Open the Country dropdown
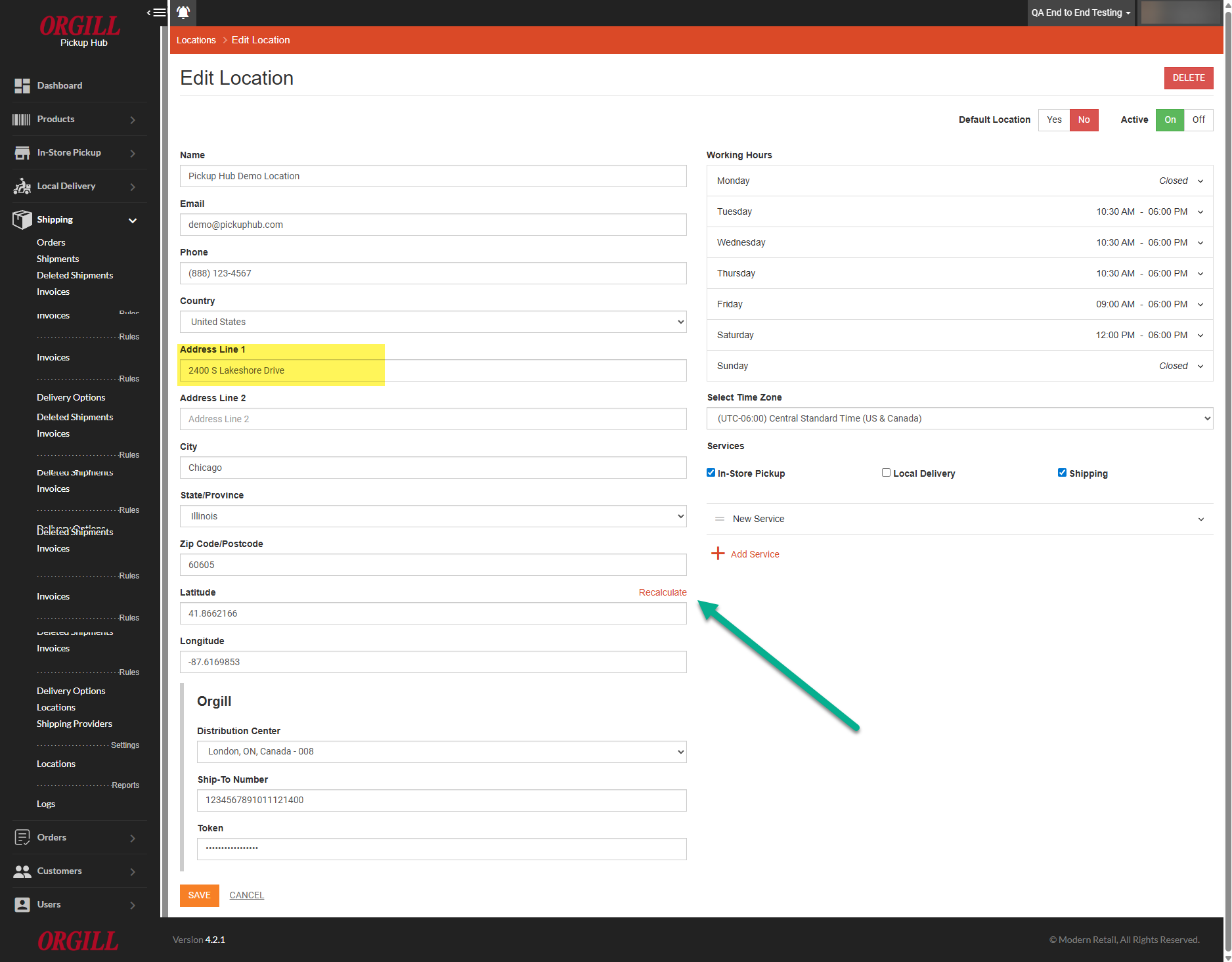 point(433,322)
